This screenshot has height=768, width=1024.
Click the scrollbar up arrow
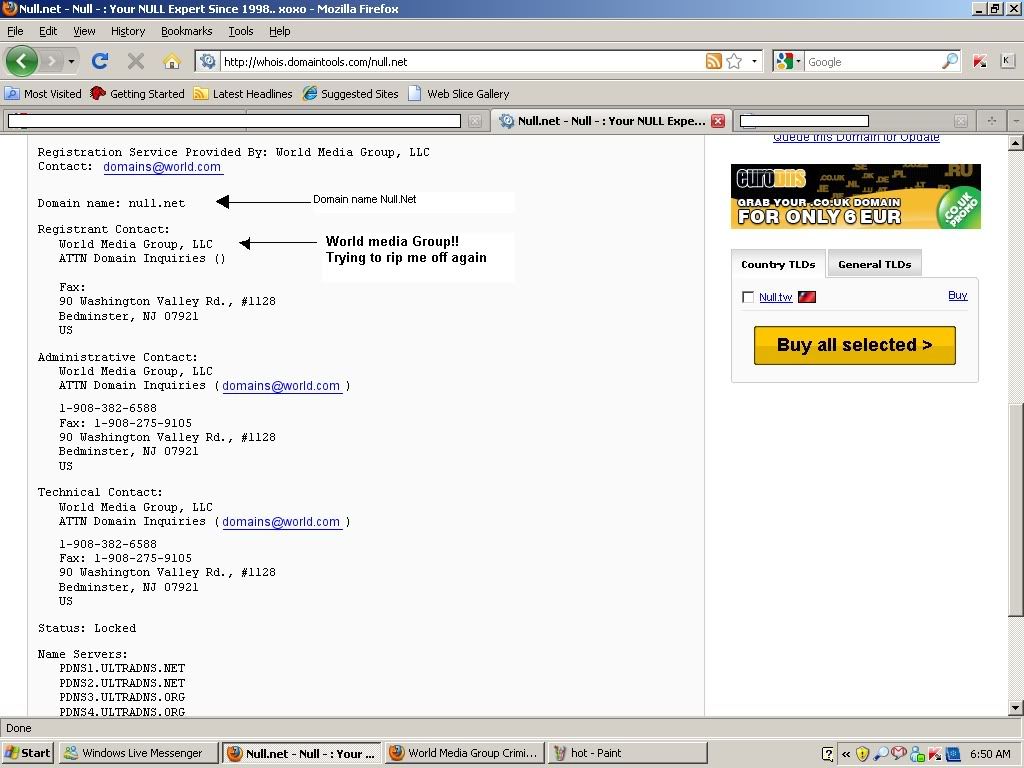(x=1016, y=143)
